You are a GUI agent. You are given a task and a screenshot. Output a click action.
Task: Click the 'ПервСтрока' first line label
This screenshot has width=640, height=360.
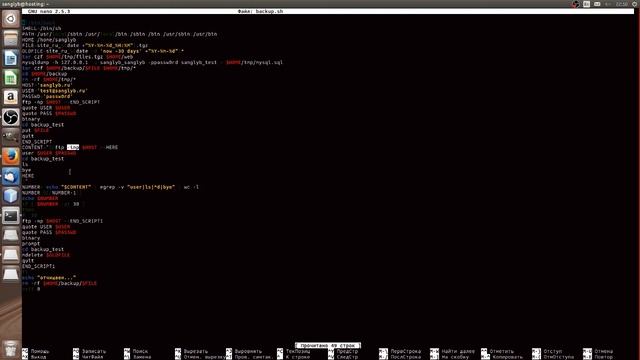point(406,351)
